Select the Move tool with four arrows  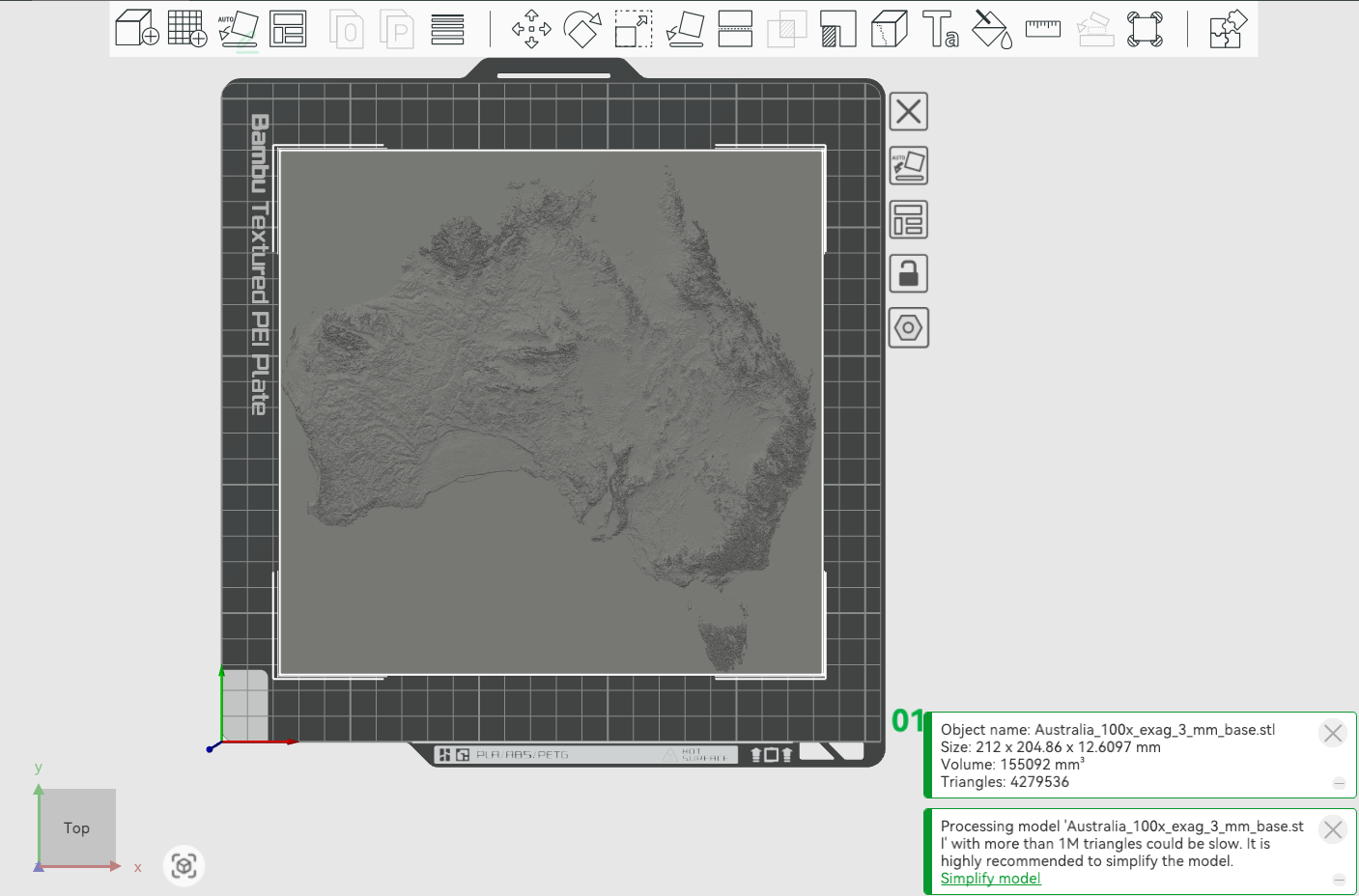531,29
